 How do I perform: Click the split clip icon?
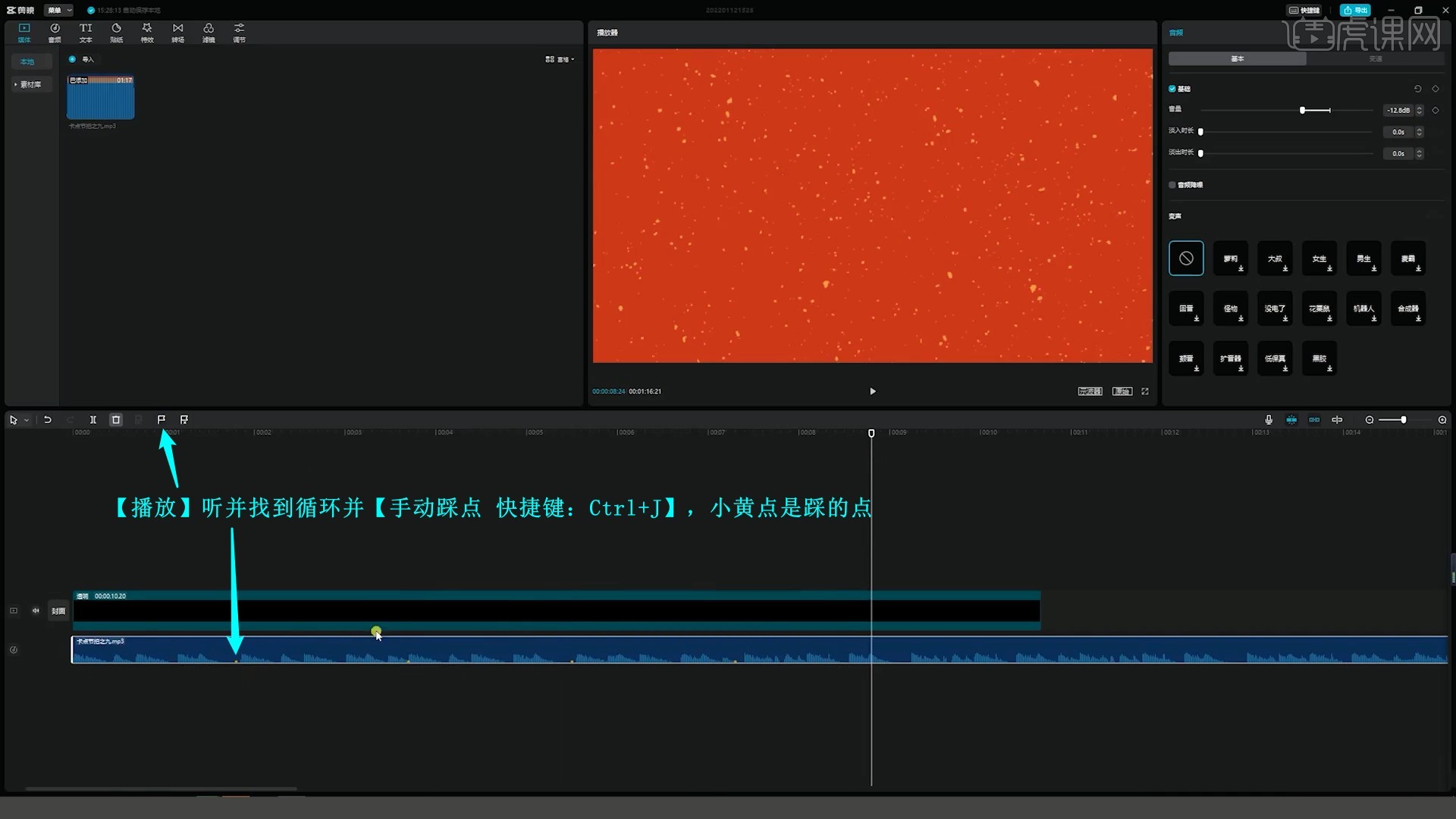(x=93, y=419)
